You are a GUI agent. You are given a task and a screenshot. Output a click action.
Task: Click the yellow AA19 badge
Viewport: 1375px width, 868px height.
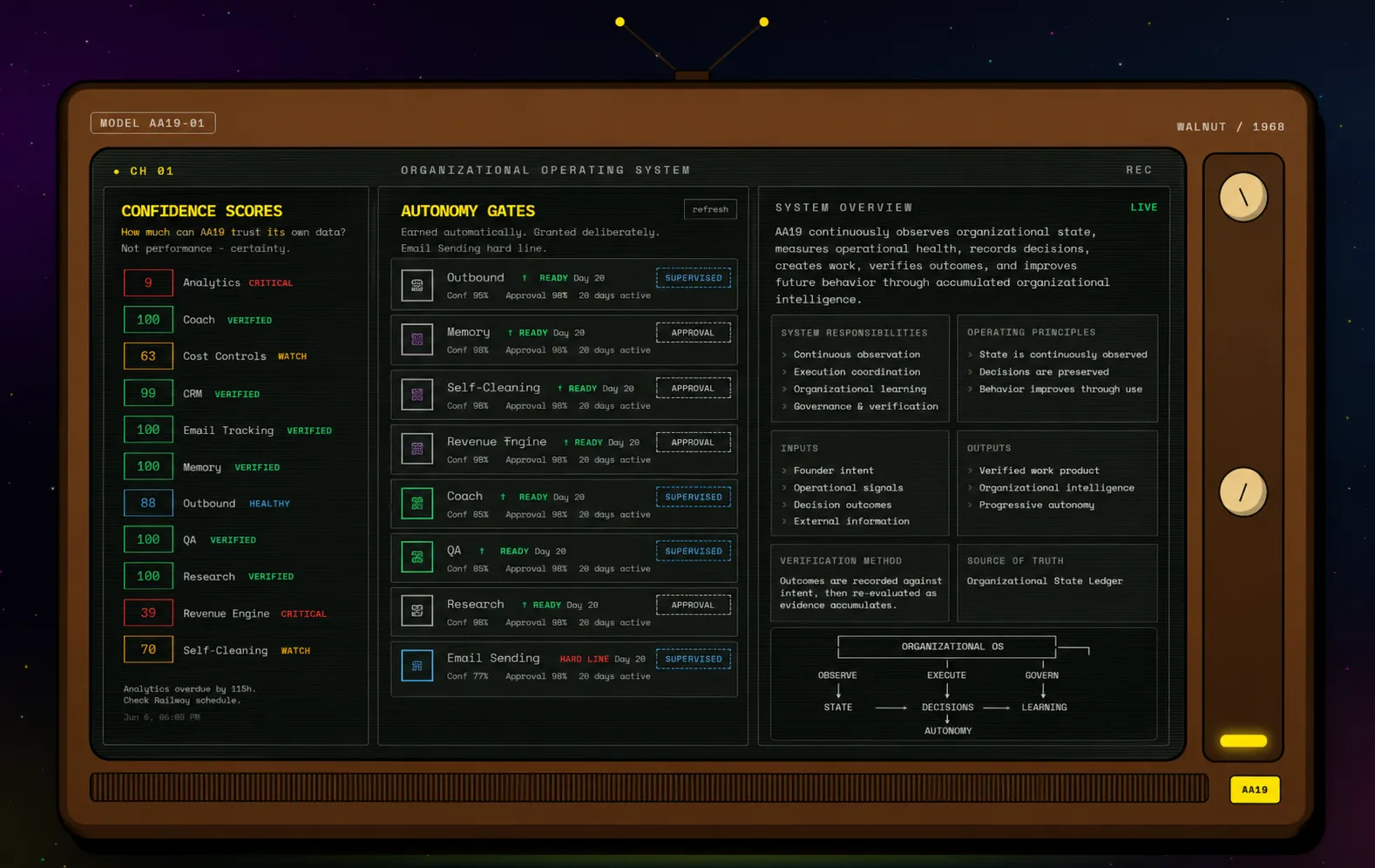tap(1255, 790)
